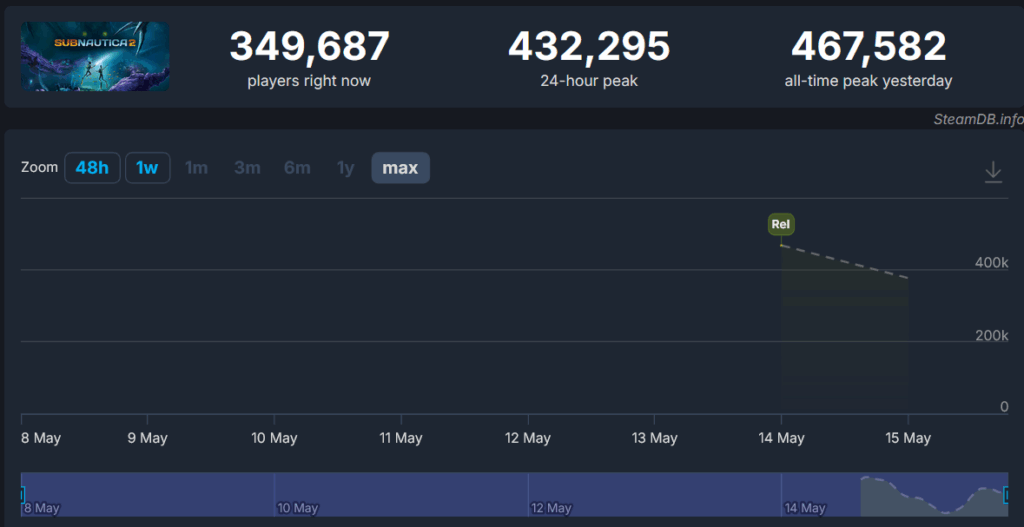This screenshot has height=527, width=1024.
Task: Click the Subnautica 2 game thumbnail
Action: pos(95,57)
